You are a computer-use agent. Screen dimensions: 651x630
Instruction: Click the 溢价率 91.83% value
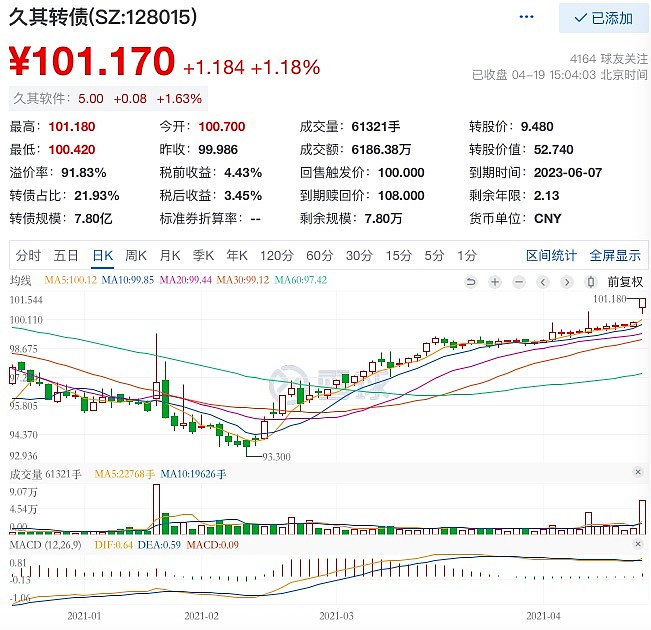point(84,173)
